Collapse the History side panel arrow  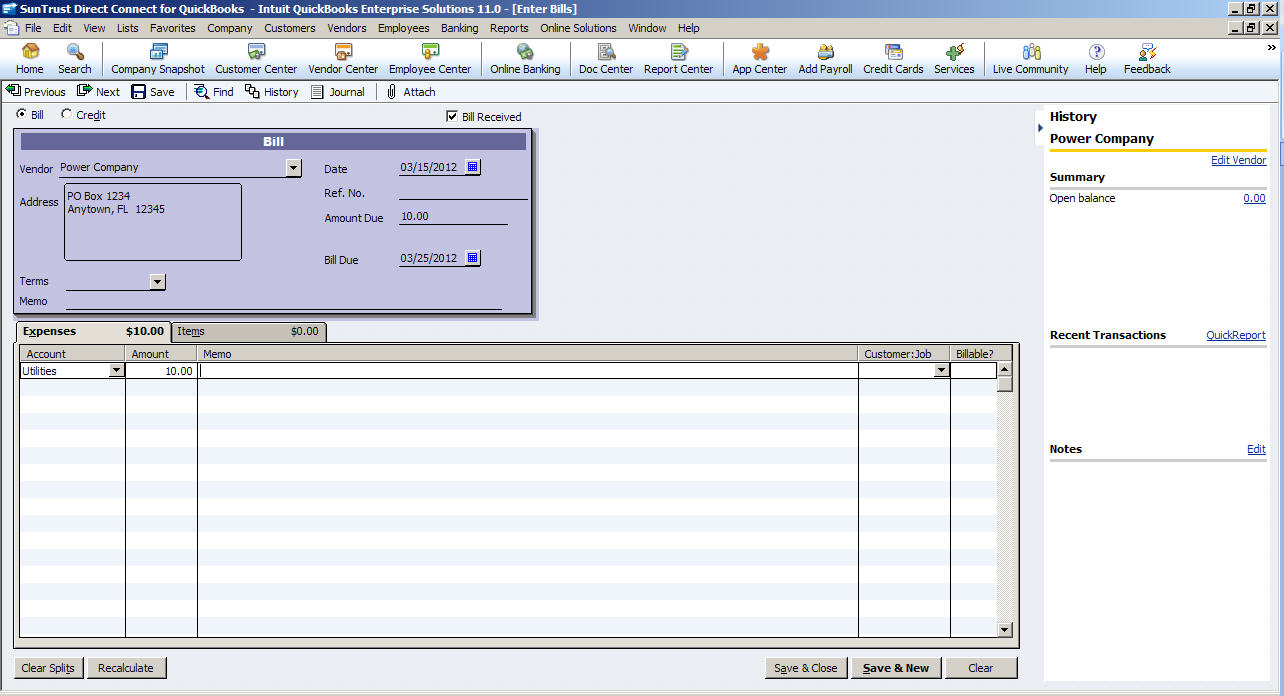click(1040, 128)
